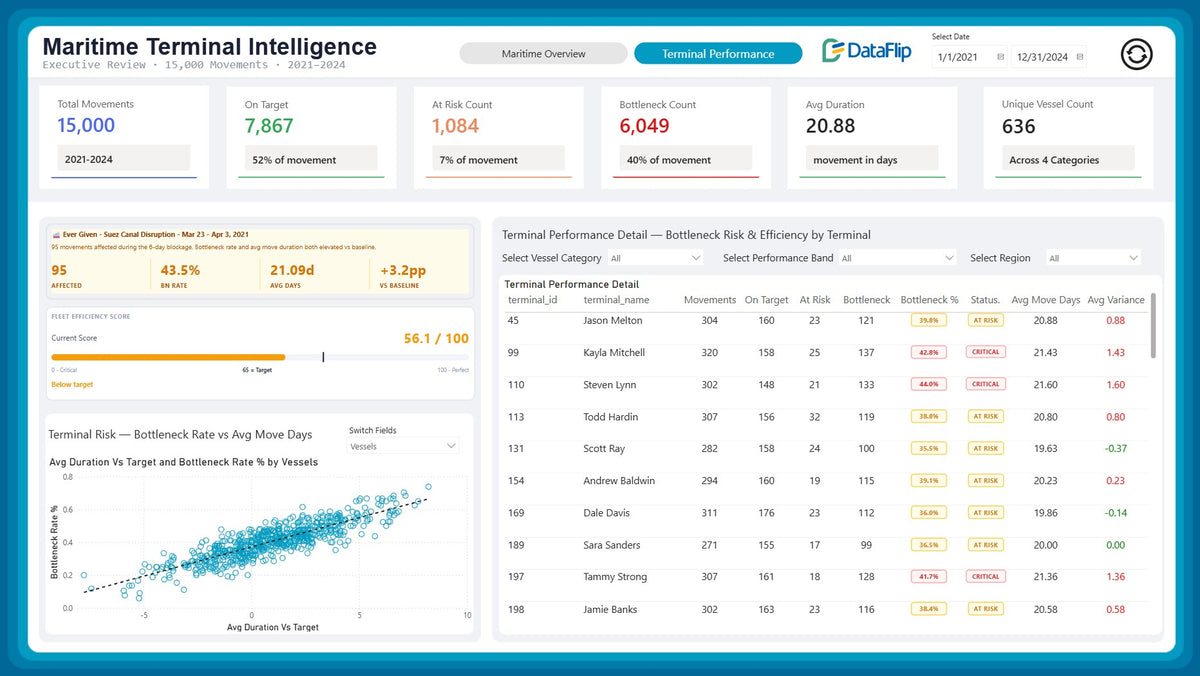1200x676 pixels.
Task: Sort table by terminal_id column header
Action: tap(532, 300)
